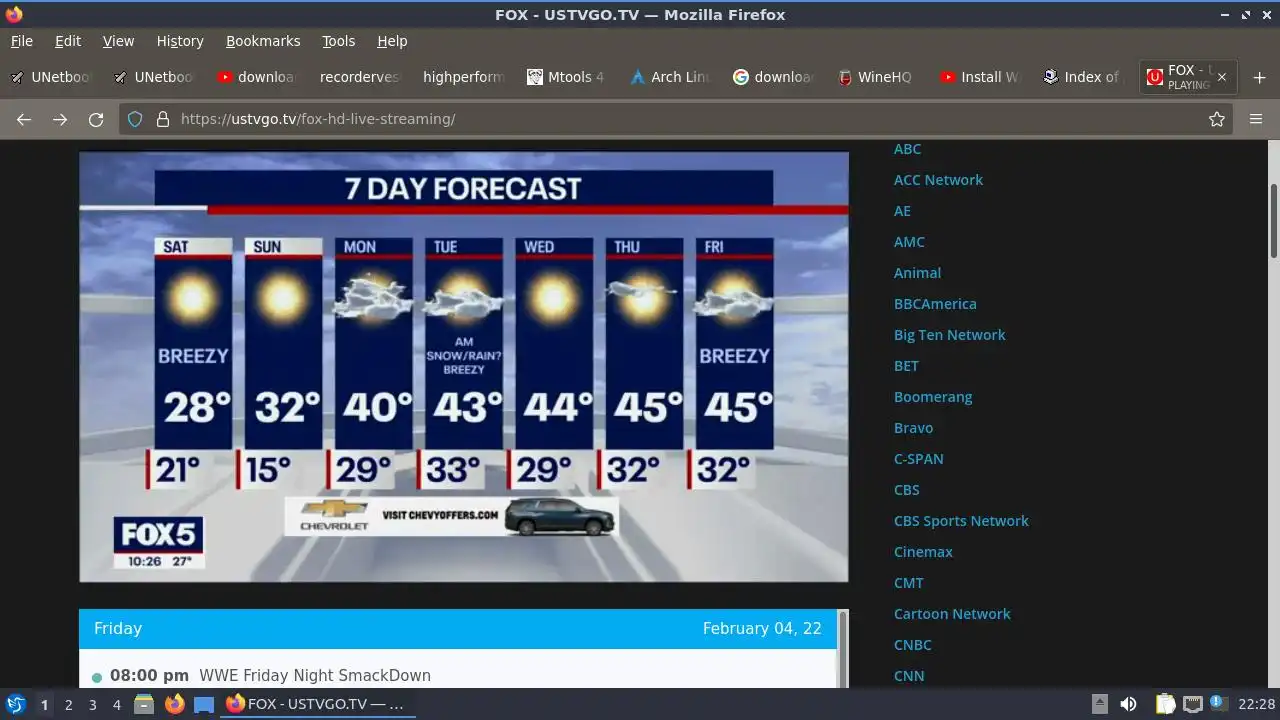1280x720 pixels.
Task: Open the BET channel link
Action: [906, 366]
